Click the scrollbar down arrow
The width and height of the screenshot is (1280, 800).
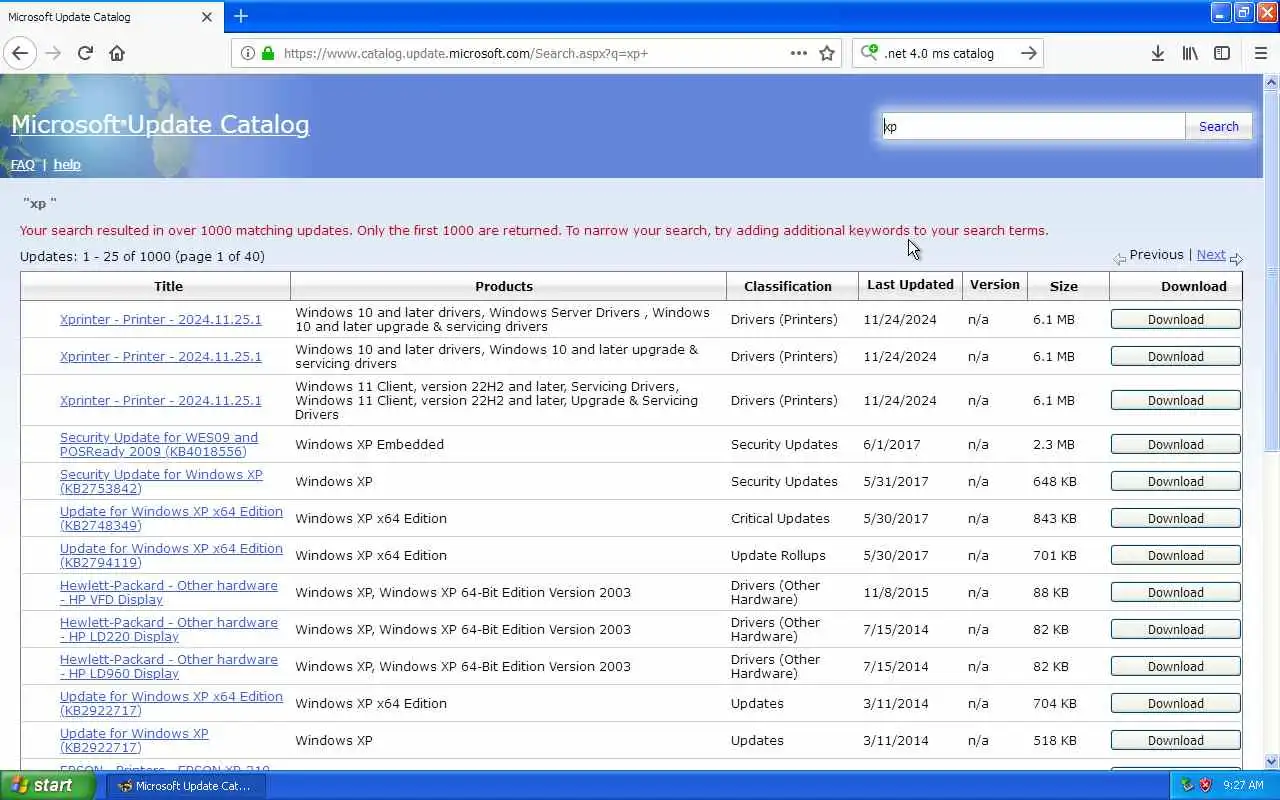point(1272,761)
